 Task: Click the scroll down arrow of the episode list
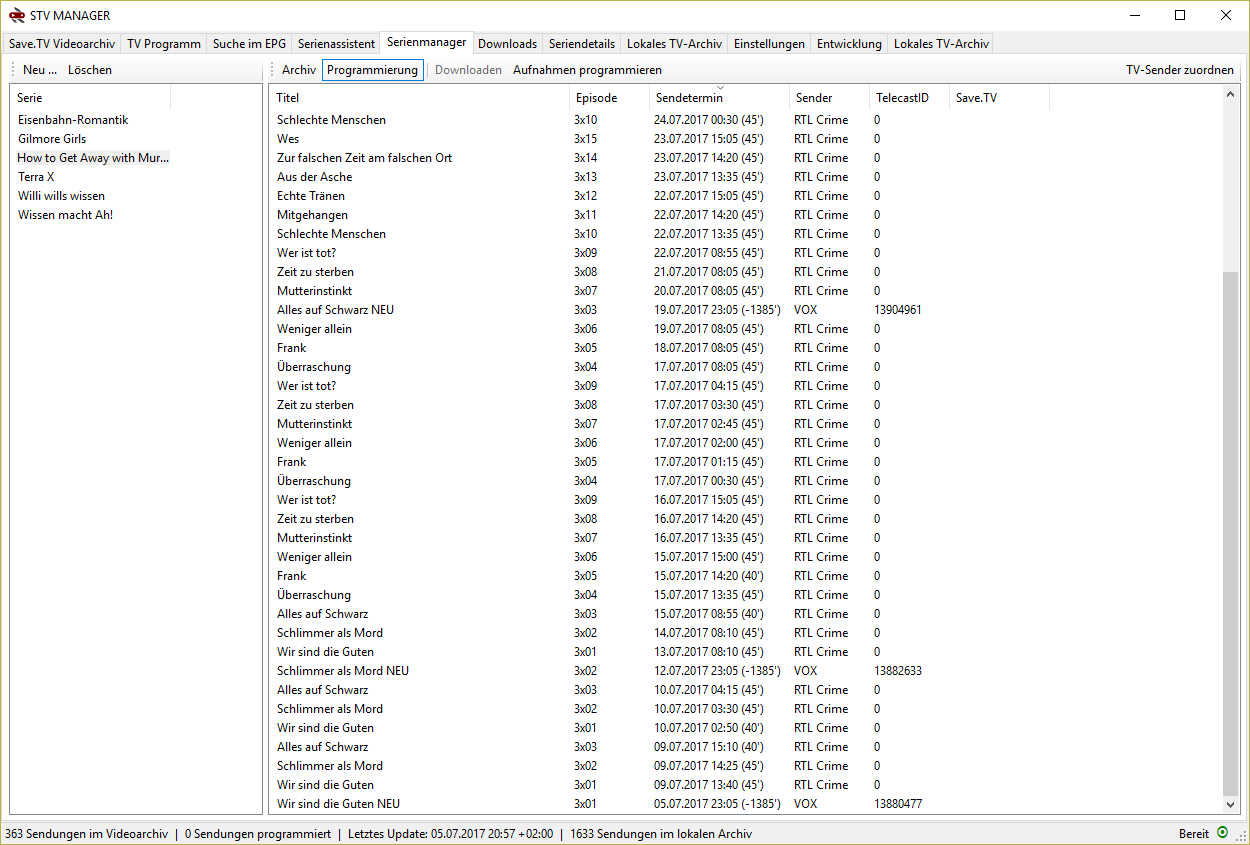pyautogui.click(x=1230, y=804)
